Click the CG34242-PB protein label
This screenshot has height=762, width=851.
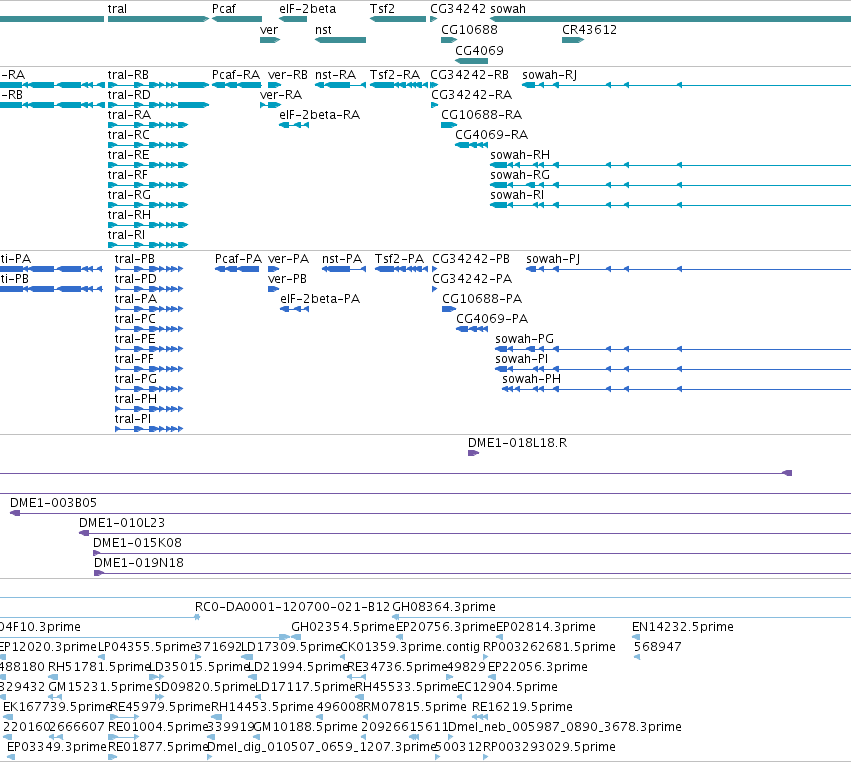tap(471, 259)
